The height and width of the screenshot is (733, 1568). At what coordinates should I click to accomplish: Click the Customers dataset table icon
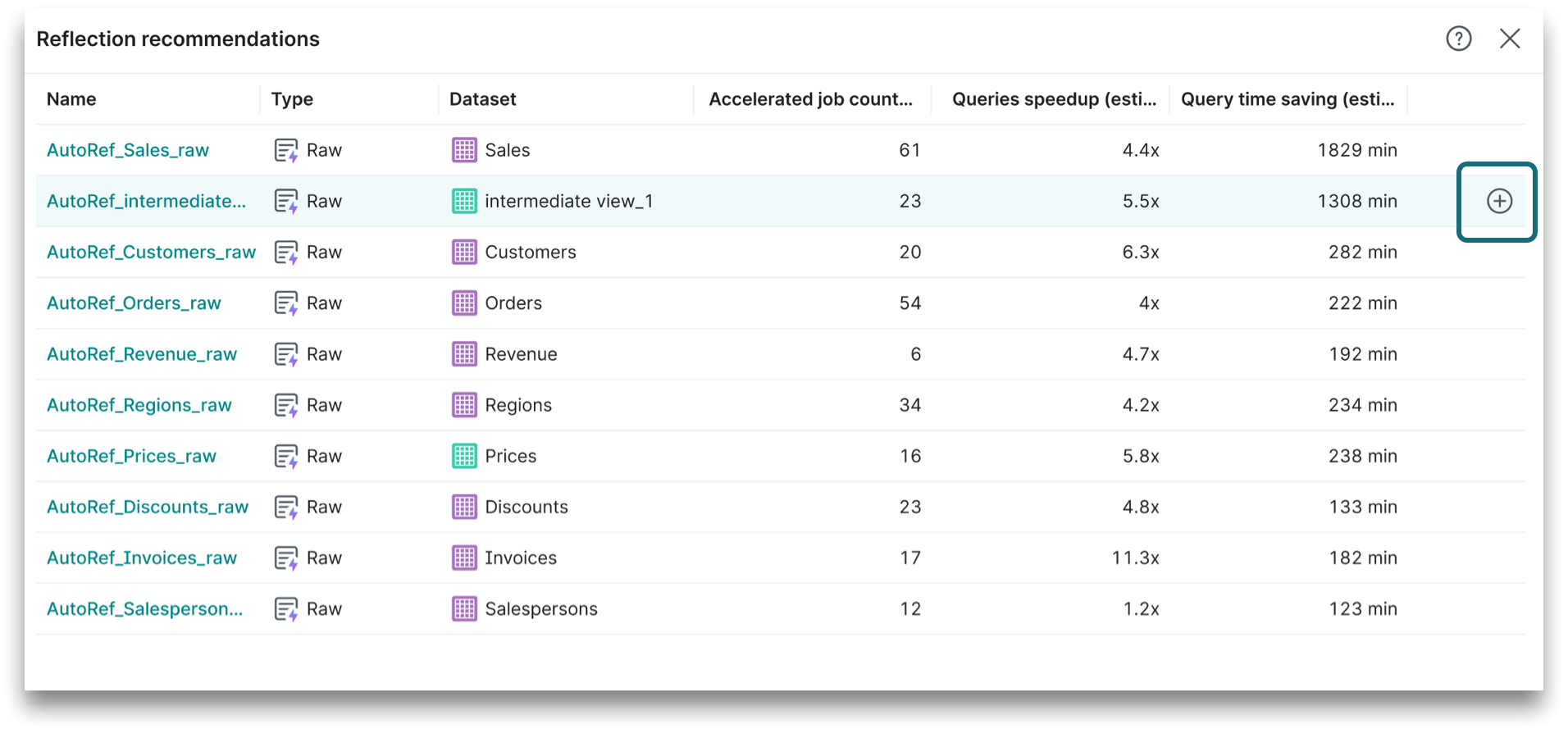click(x=464, y=253)
